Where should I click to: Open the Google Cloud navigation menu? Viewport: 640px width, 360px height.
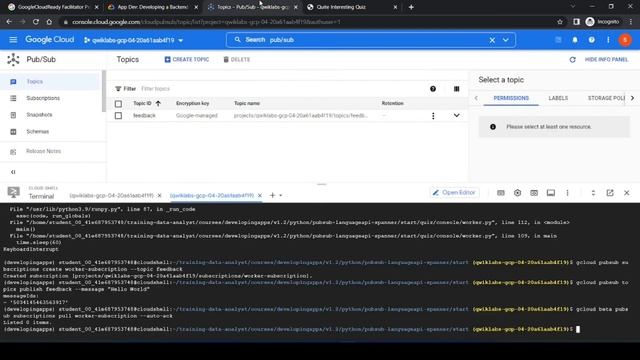(13, 40)
